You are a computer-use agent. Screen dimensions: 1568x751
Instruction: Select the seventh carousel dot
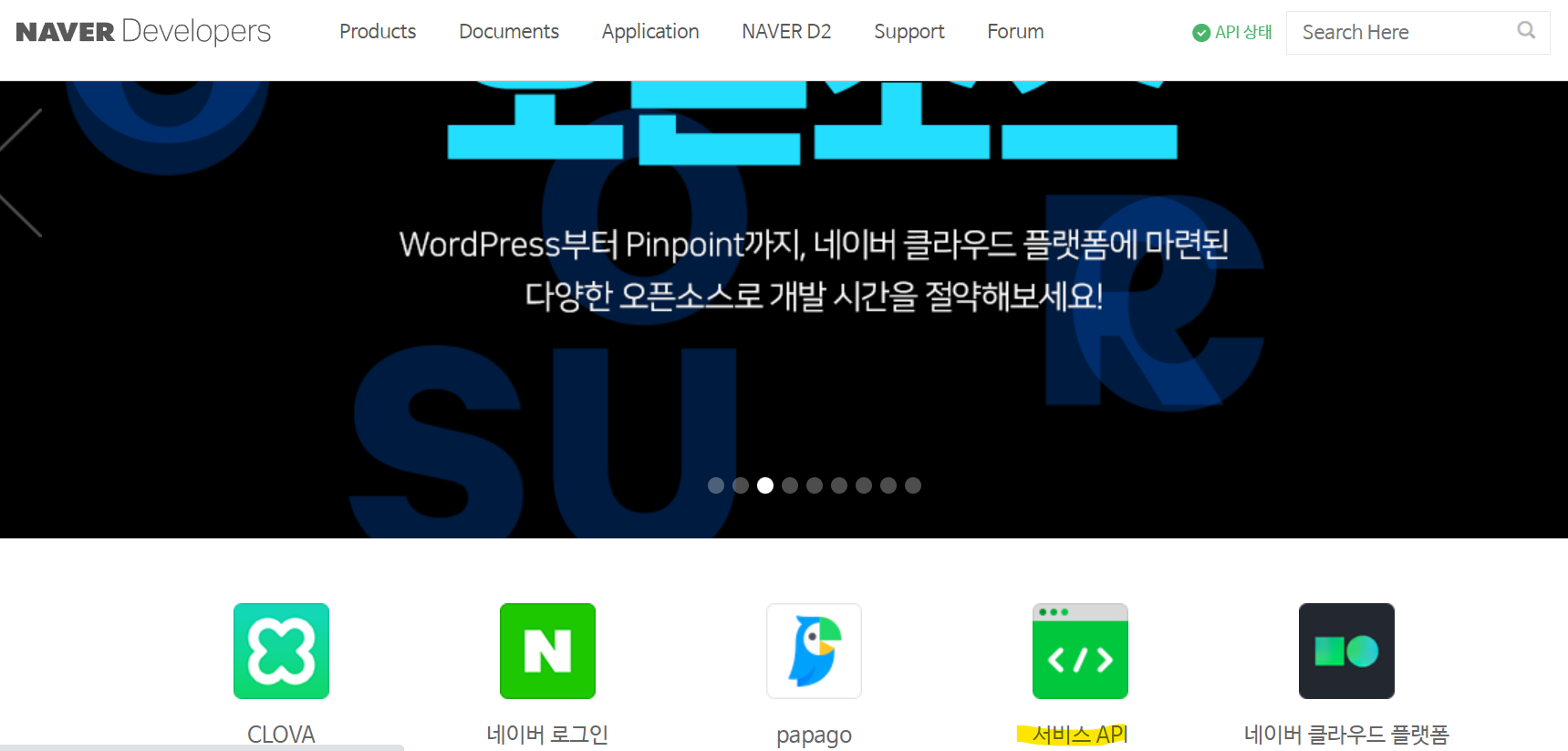[864, 485]
